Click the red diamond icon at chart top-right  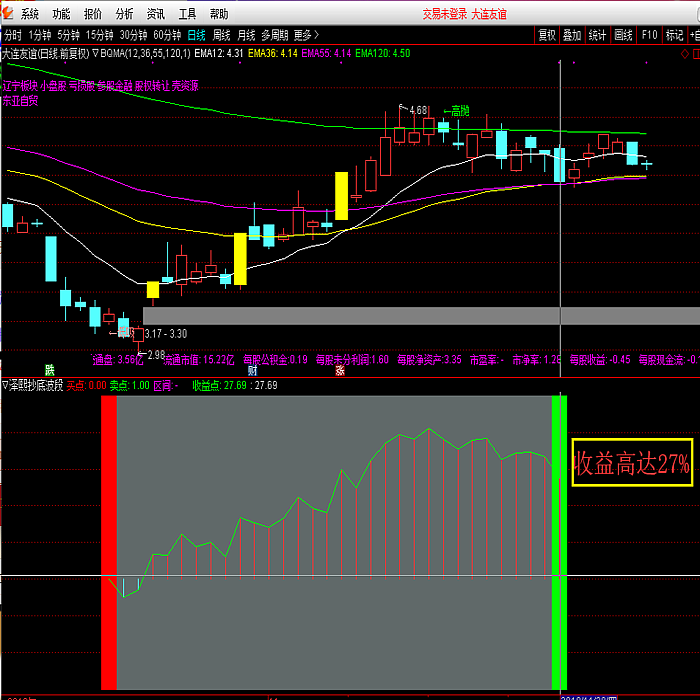pyautogui.click(x=685, y=54)
